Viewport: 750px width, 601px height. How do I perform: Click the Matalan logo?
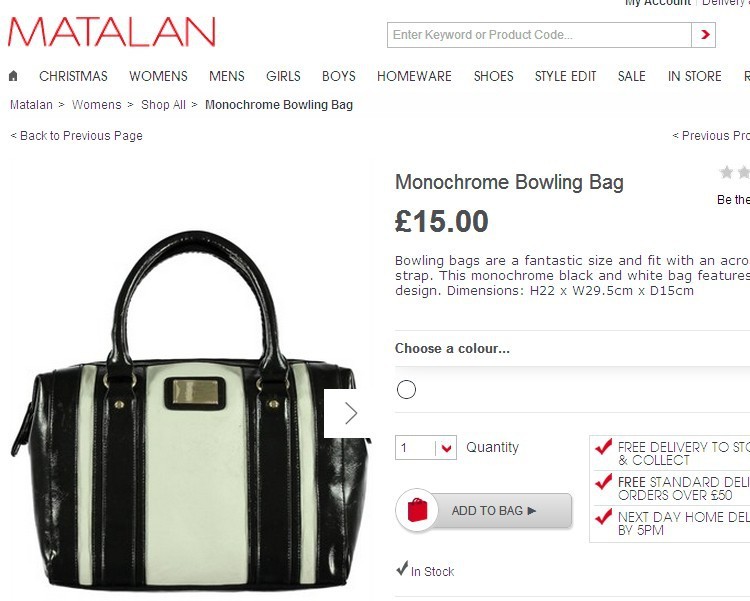(x=111, y=32)
